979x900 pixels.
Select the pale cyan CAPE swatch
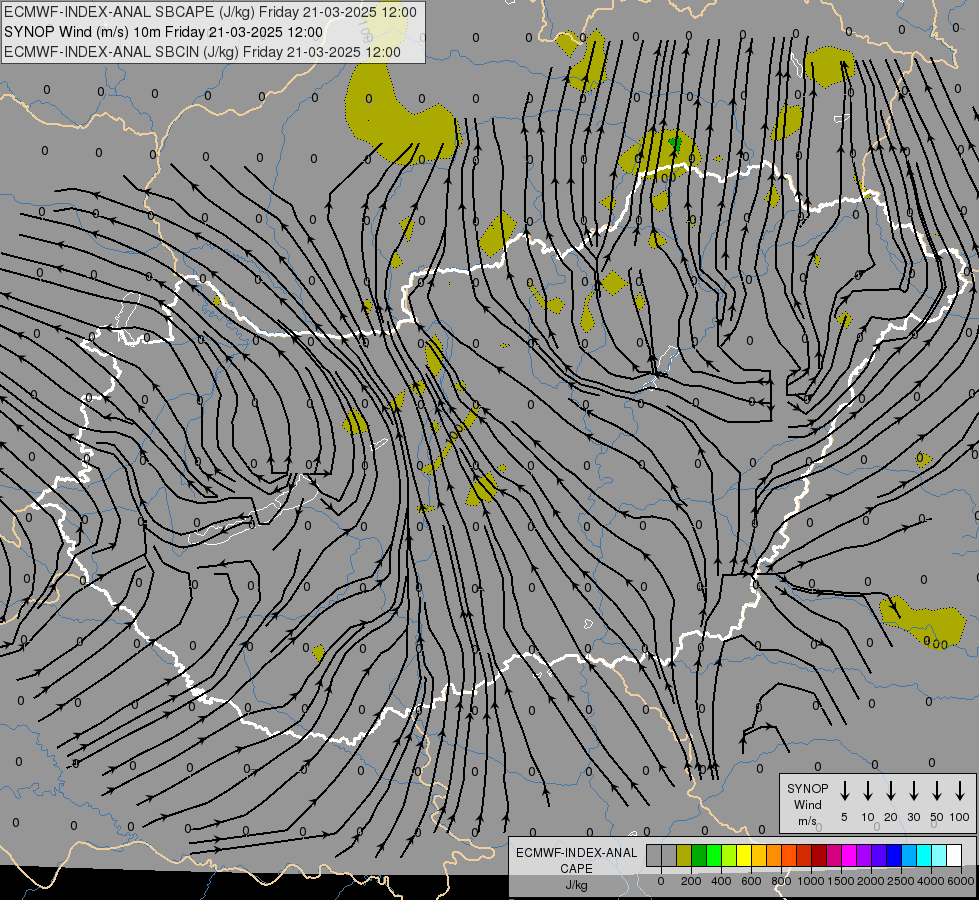[x=940, y=855]
